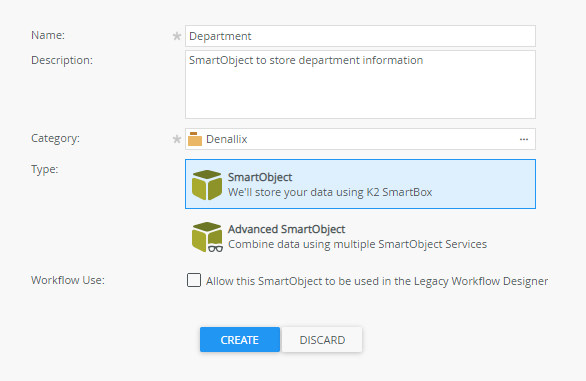Click the Denallix category text
The image size is (586, 381).
pos(226,139)
